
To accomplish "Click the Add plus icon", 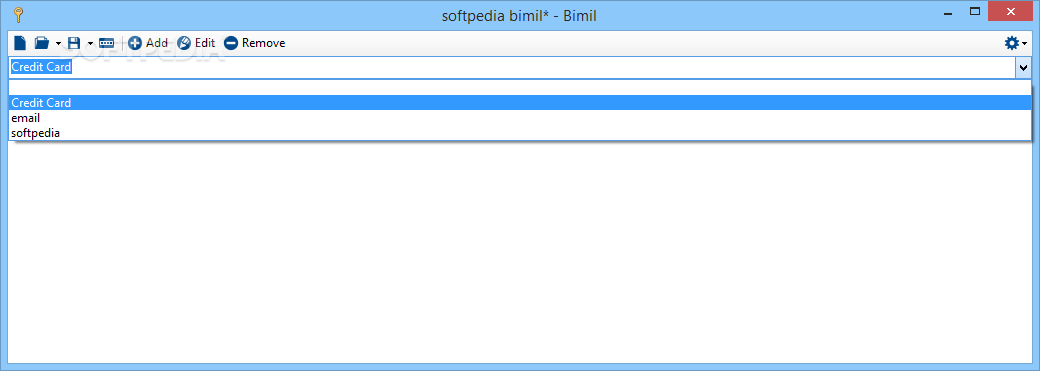I will tap(135, 43).
